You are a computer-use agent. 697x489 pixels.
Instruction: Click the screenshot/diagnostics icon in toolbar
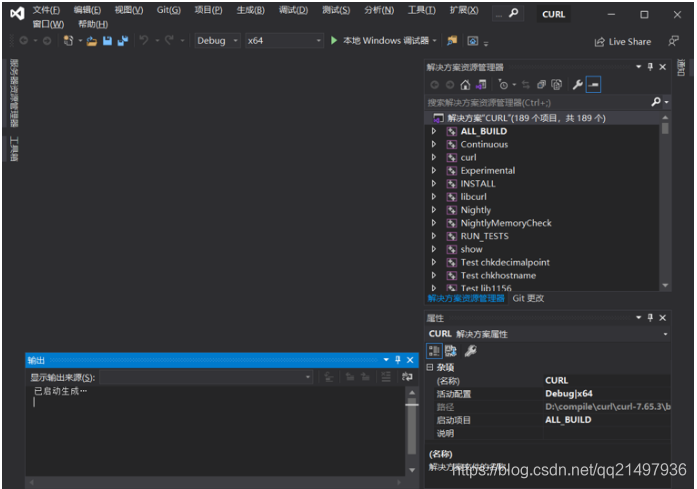(473, 41)
